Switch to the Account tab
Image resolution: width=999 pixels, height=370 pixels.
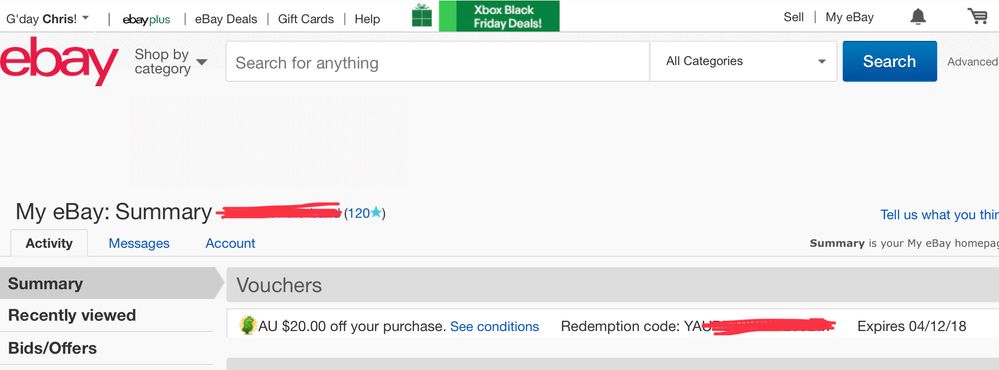(x=230, y=243)
